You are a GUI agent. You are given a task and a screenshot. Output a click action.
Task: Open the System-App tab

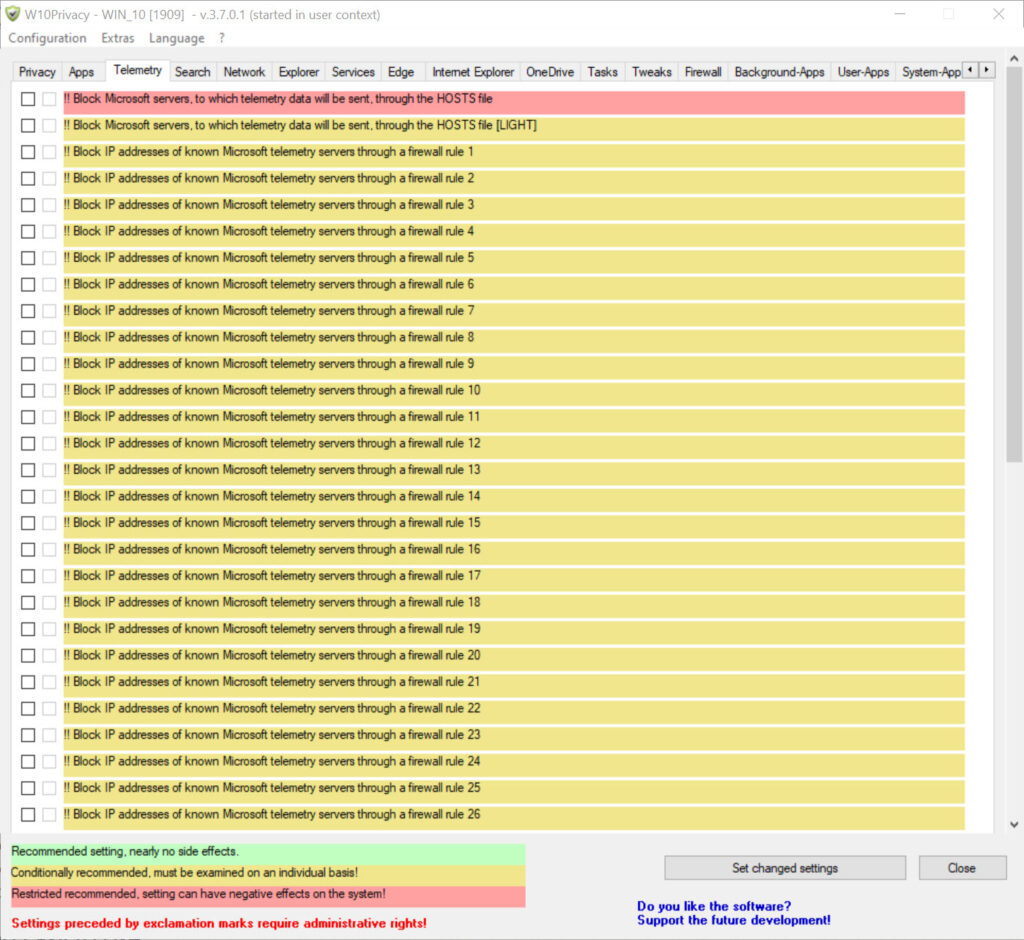[x=930, y=72]
